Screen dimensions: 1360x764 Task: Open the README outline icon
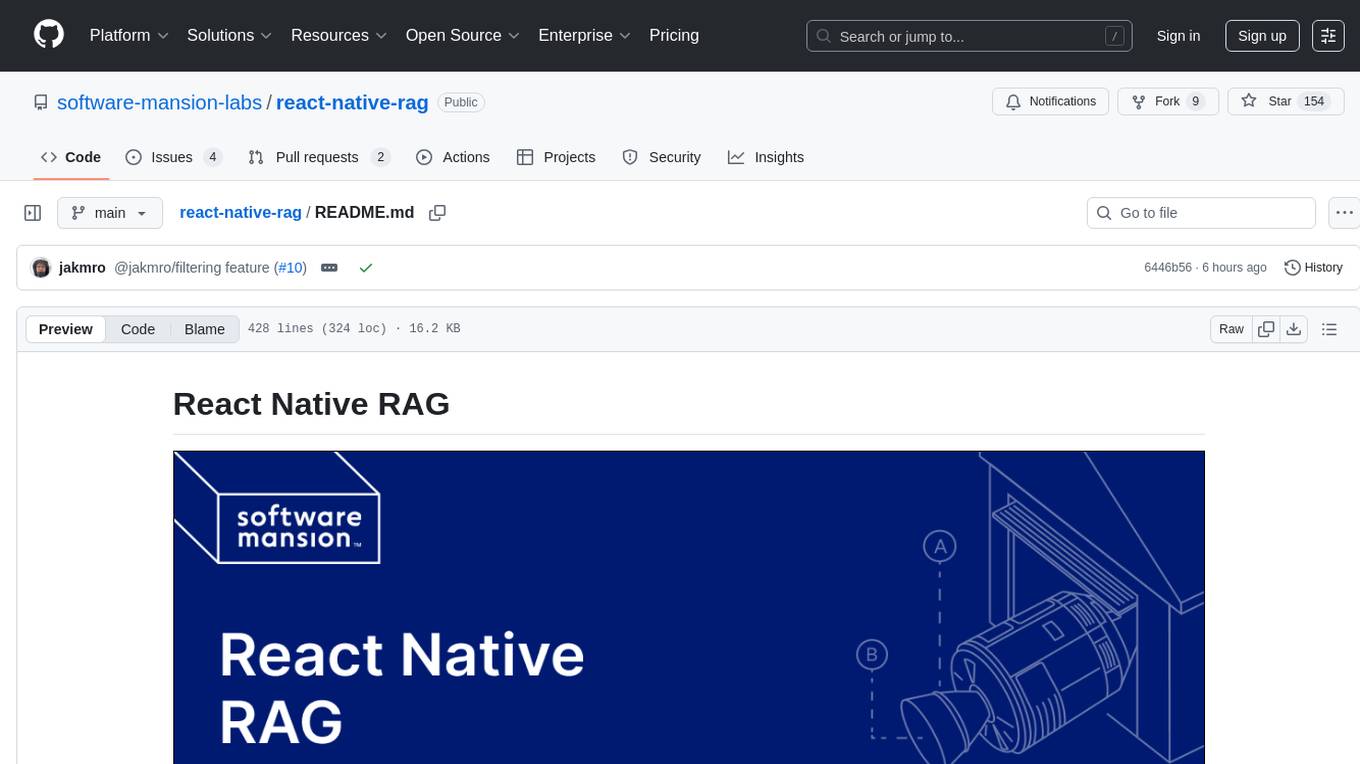1329,329
